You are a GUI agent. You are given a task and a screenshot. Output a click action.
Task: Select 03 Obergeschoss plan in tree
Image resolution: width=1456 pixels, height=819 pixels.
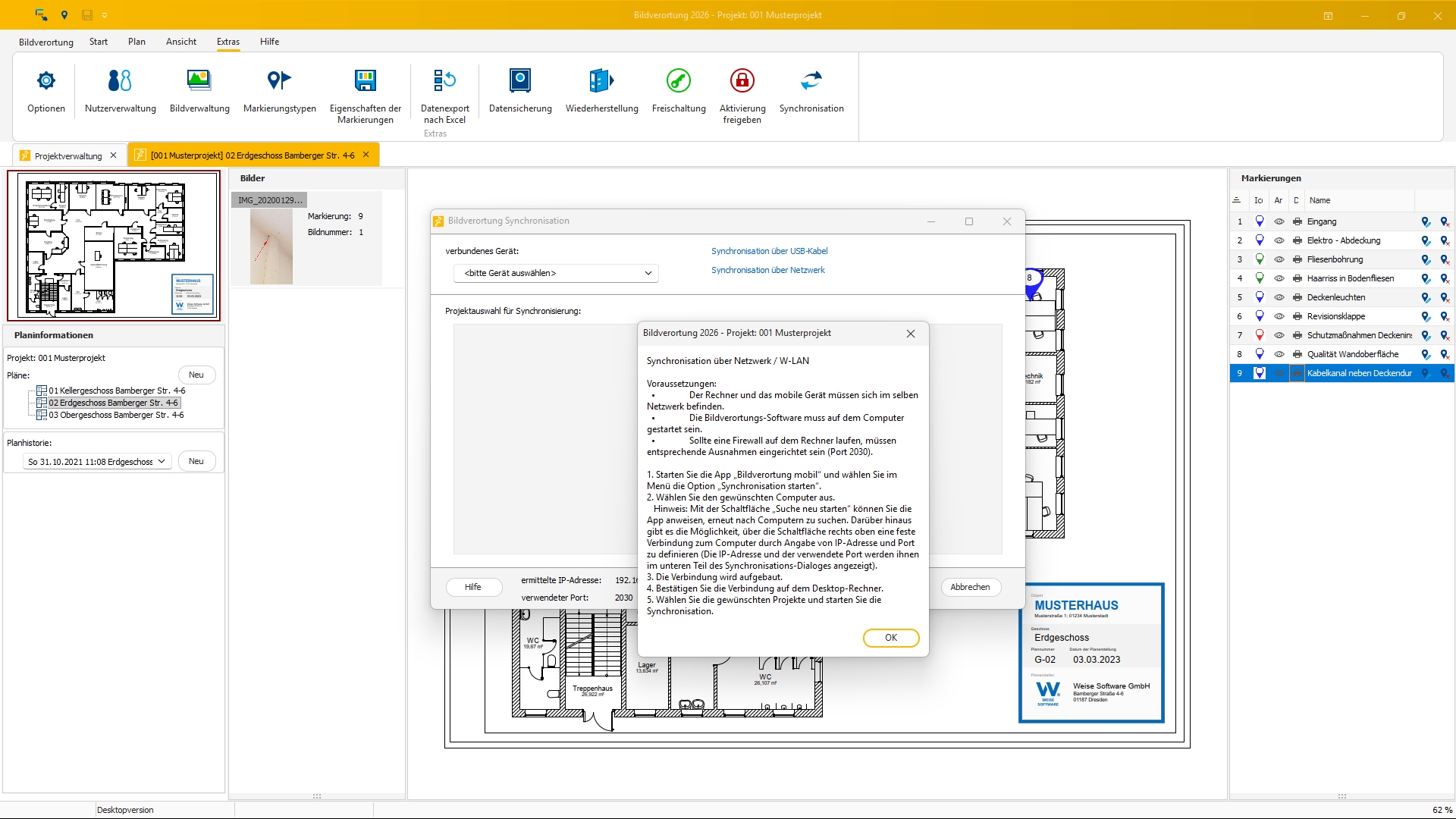click(x=116, y=415)
